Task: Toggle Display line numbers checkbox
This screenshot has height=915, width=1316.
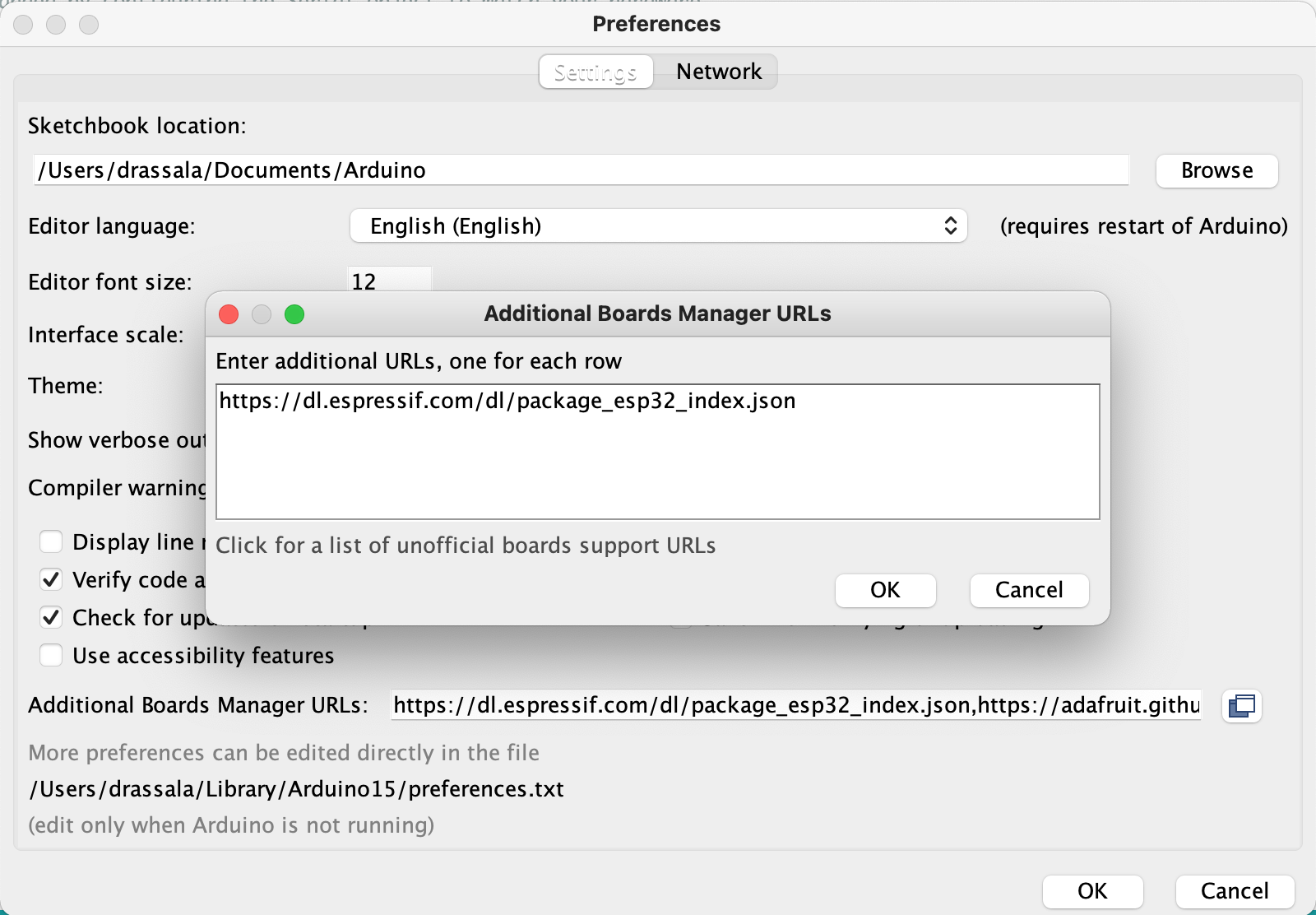Action: click(51, 541)
